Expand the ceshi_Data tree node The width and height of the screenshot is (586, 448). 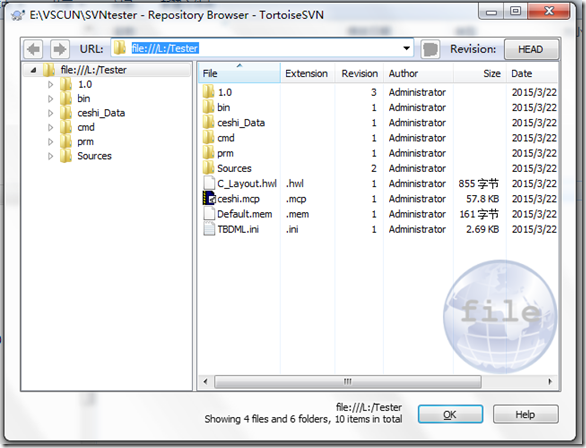pos(50,113)
